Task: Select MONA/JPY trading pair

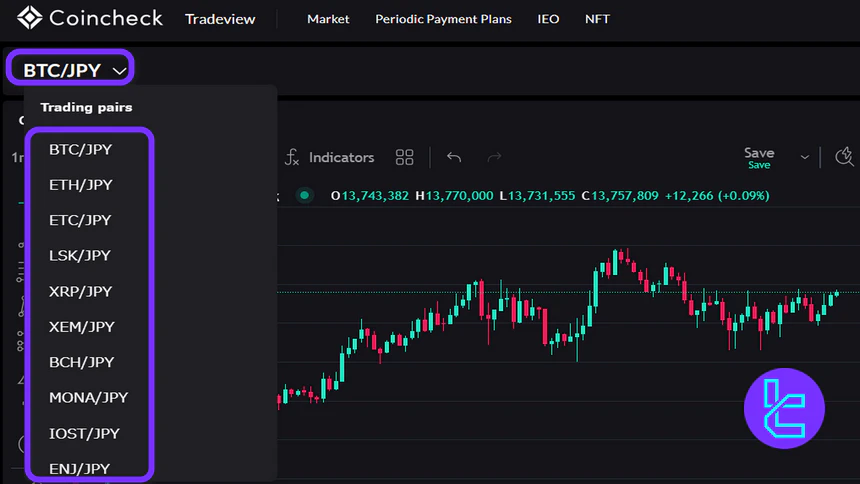Action: tap(88, 397)
